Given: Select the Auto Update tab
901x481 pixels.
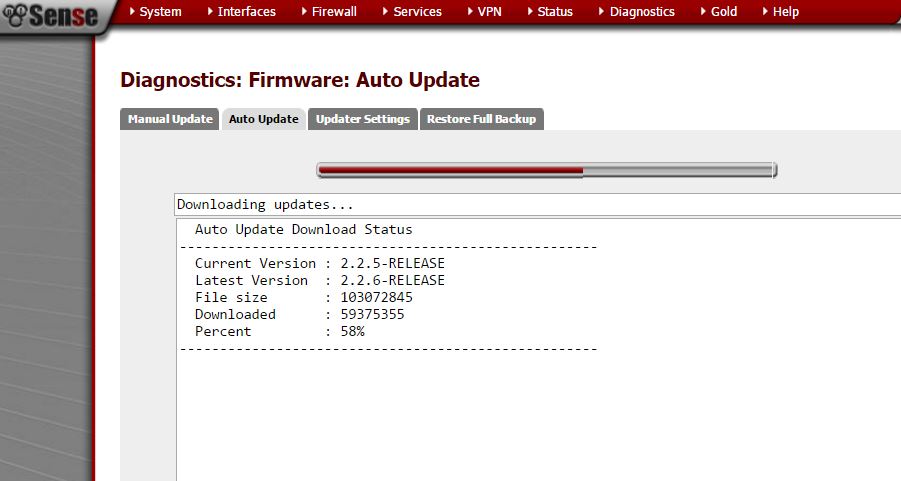Looking at the screenshot, I should [264, 119].
